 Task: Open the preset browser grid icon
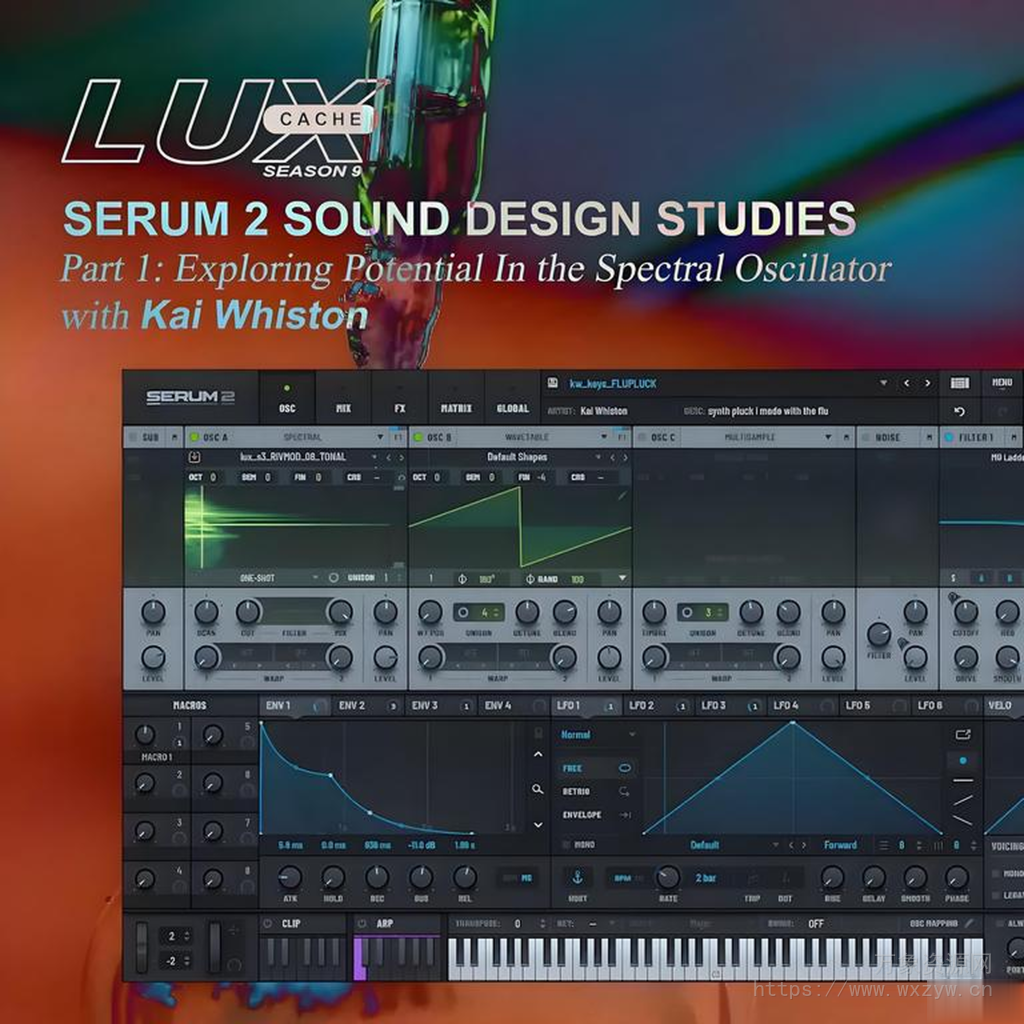click(x=960, y=382)
